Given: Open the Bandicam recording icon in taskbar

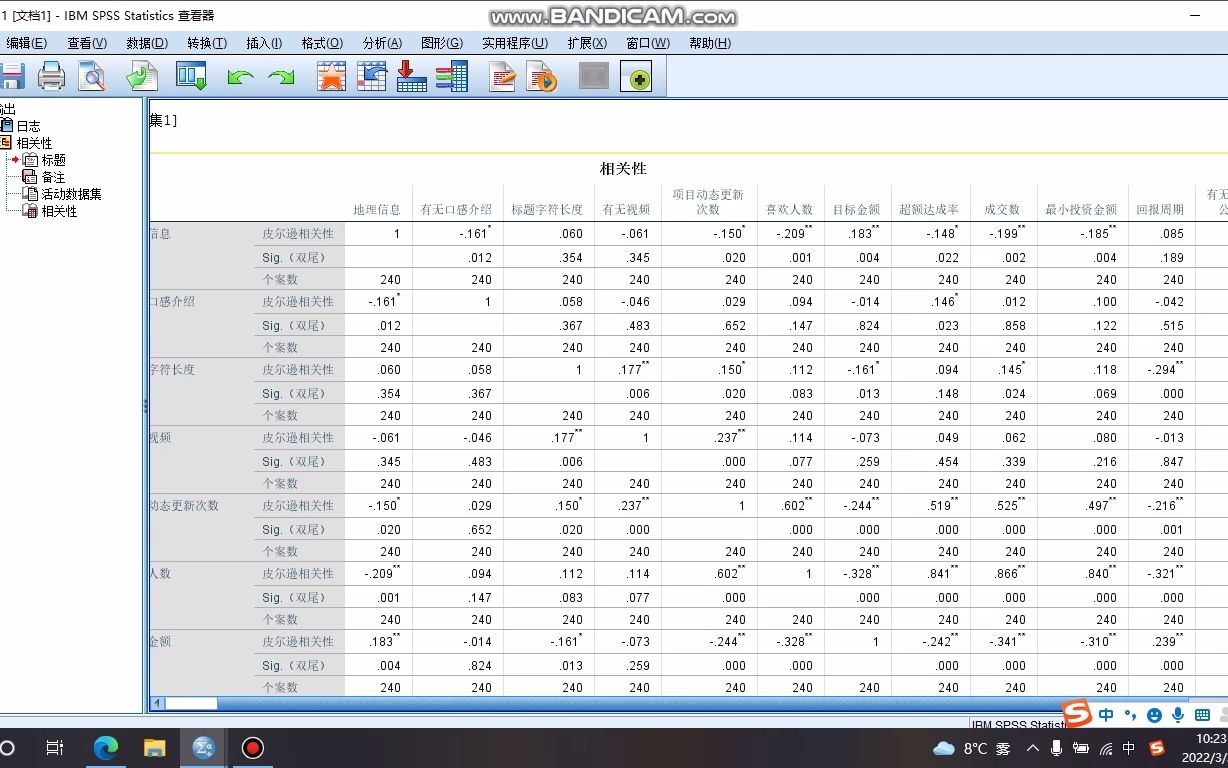Looking at the screenshot, I should [x=252, y=748].
